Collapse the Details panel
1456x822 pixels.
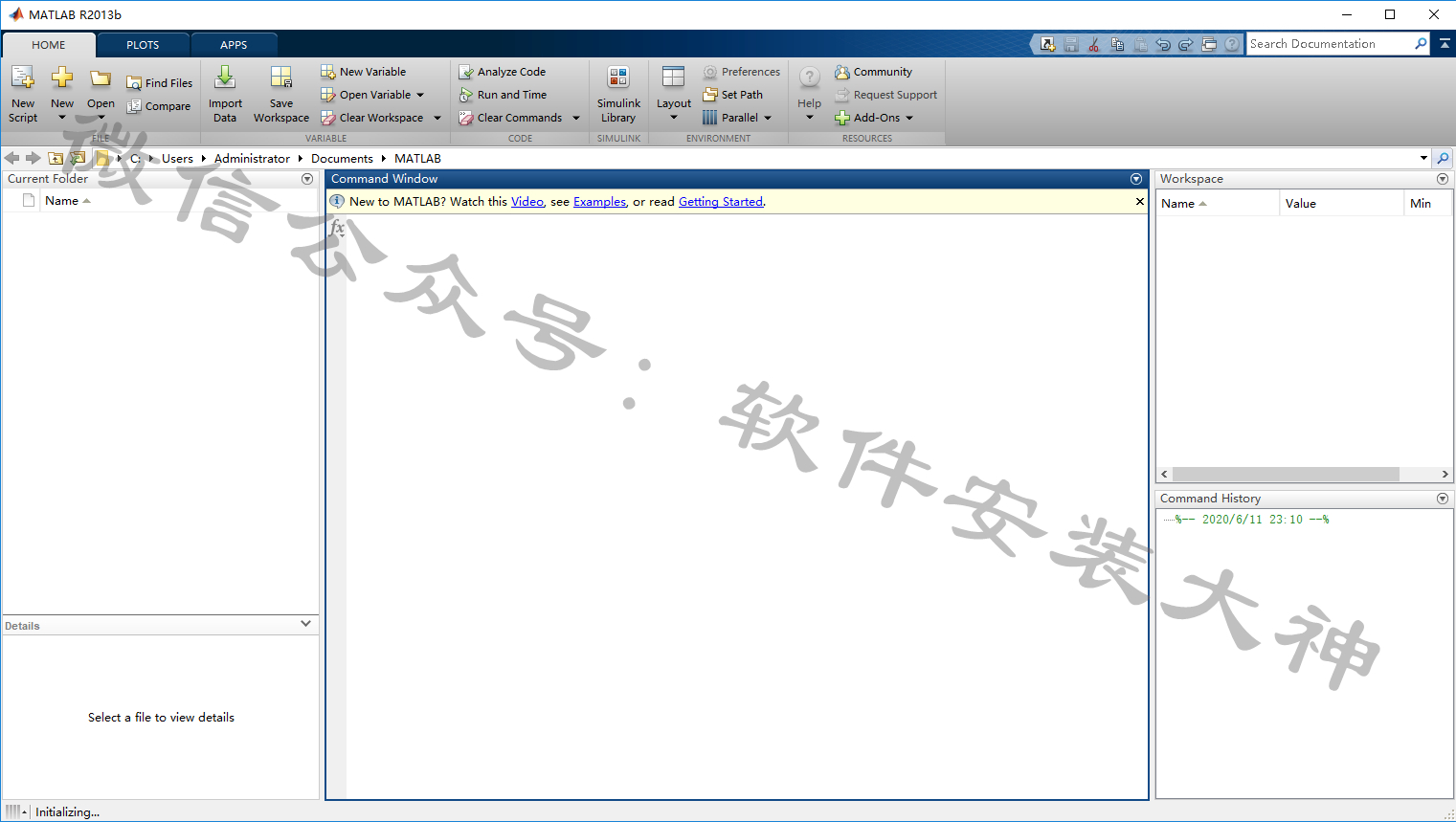pos(306,624)
